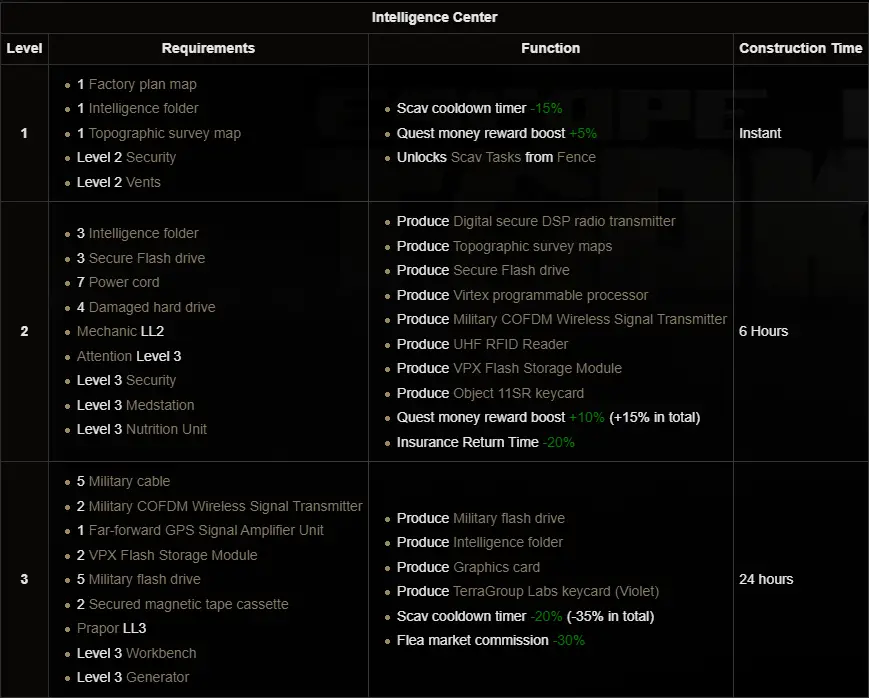
Task: Open the Graphics card link
Action: tap(496, 567)
